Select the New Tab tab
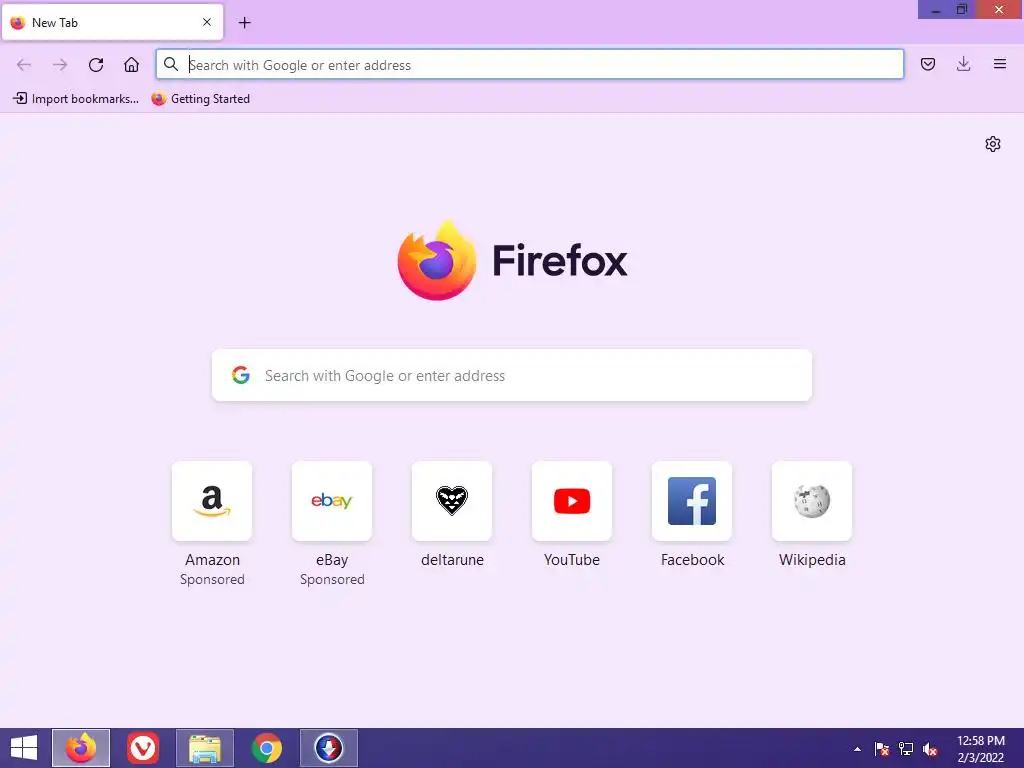This screenshot has width=1024, height=768. (112, 22)
